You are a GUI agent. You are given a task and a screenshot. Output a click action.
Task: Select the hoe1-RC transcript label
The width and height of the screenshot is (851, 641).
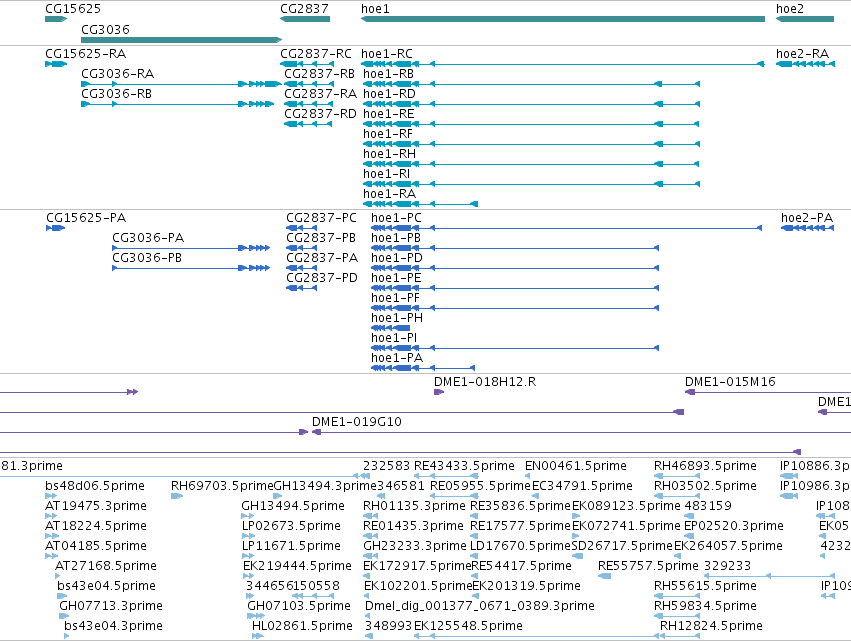(x=386, y=54)
